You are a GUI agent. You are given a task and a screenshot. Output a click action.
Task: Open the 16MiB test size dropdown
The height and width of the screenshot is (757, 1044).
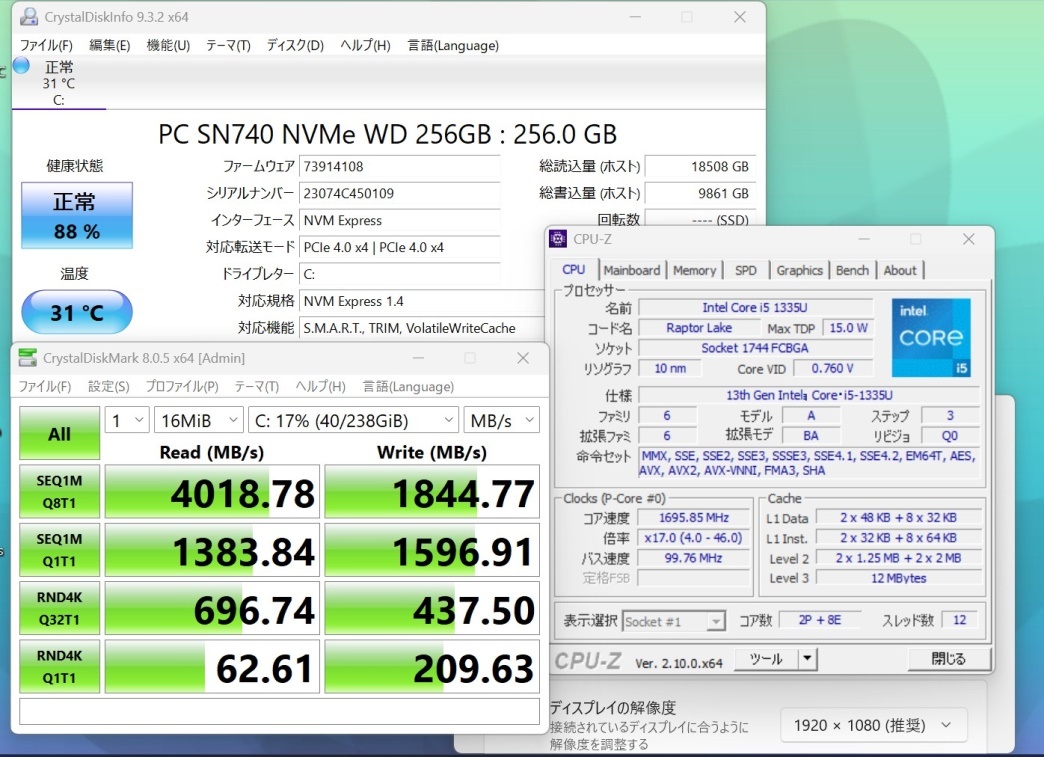(x=198, y=420)
